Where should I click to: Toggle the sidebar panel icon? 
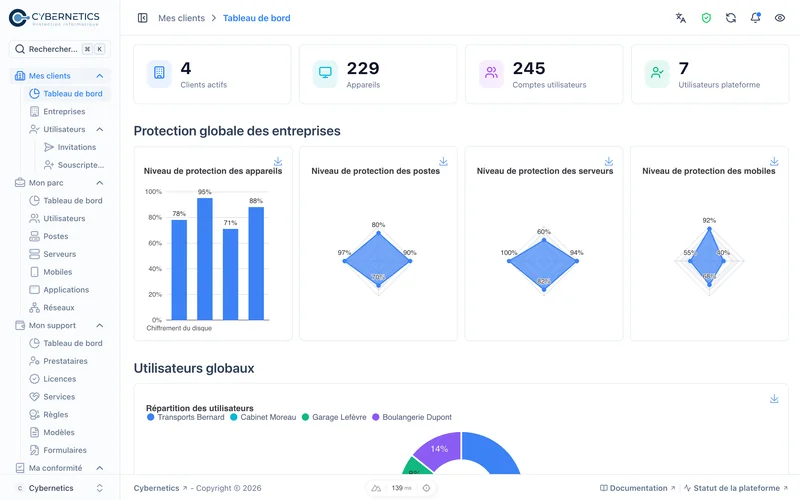point(142,18)
